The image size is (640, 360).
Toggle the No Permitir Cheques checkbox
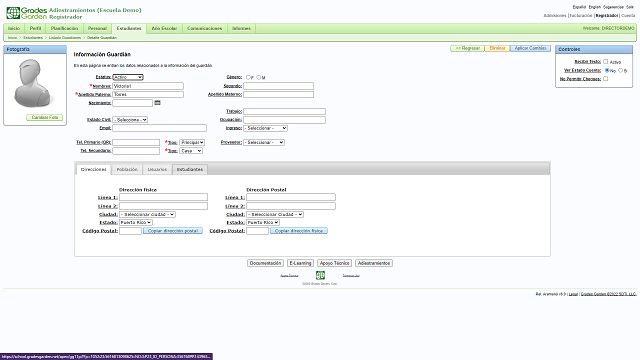point(606,79)
